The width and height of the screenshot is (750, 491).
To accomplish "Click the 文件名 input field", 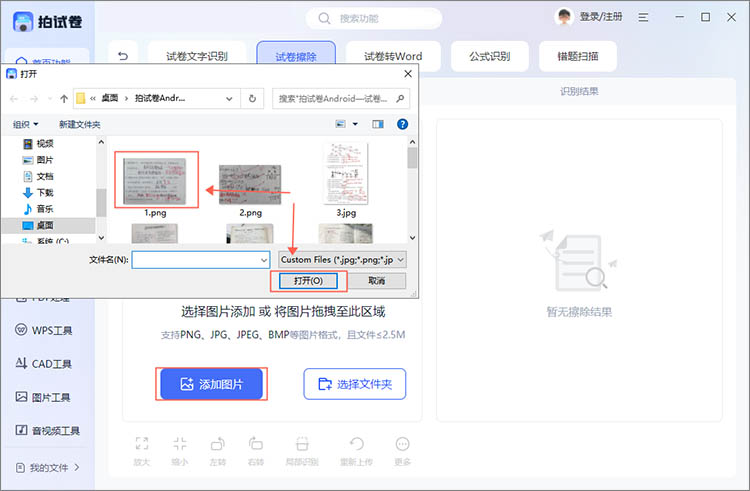I will coord(200,259).
